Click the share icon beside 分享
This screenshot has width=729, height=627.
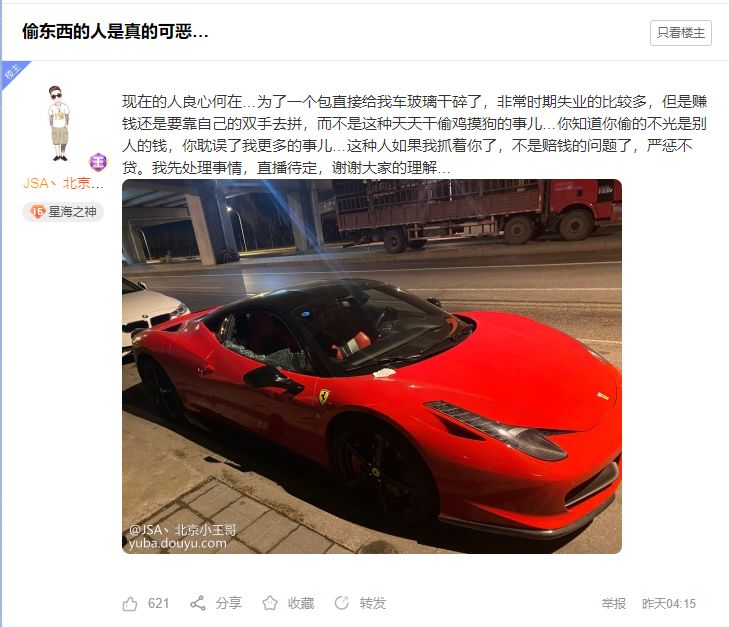tap(198, 603)
